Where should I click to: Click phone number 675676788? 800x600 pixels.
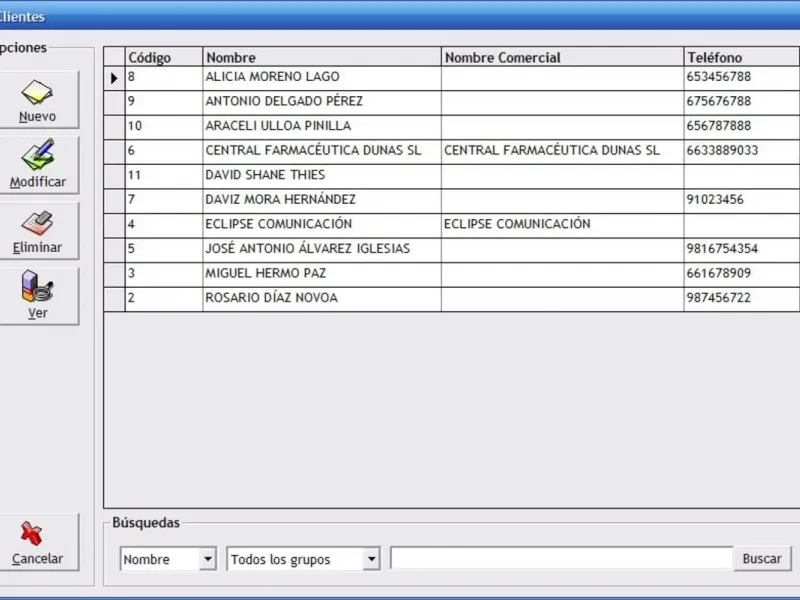tap(718, 101)
